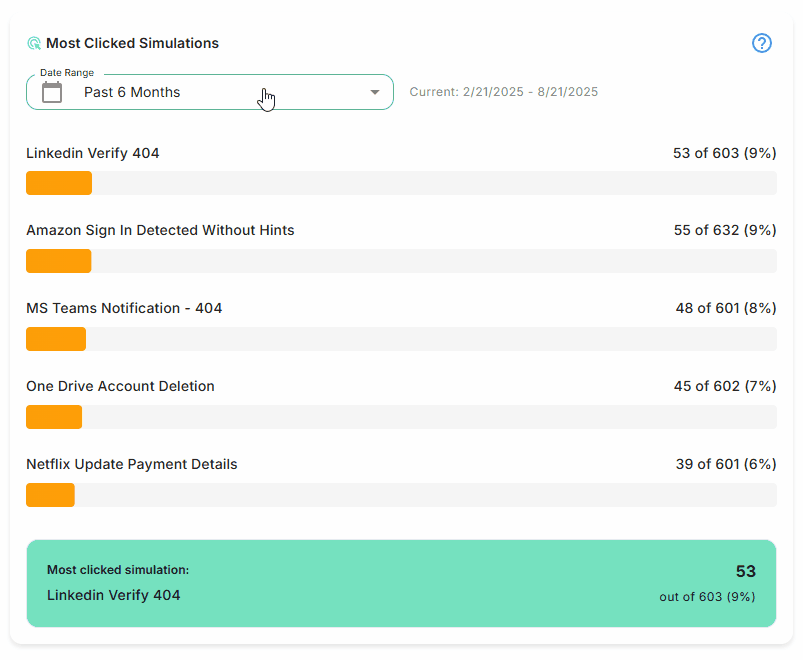Click Amazon Sign In Detected Without Hints
The image size is (803, 660).
(x=160, y=230)
